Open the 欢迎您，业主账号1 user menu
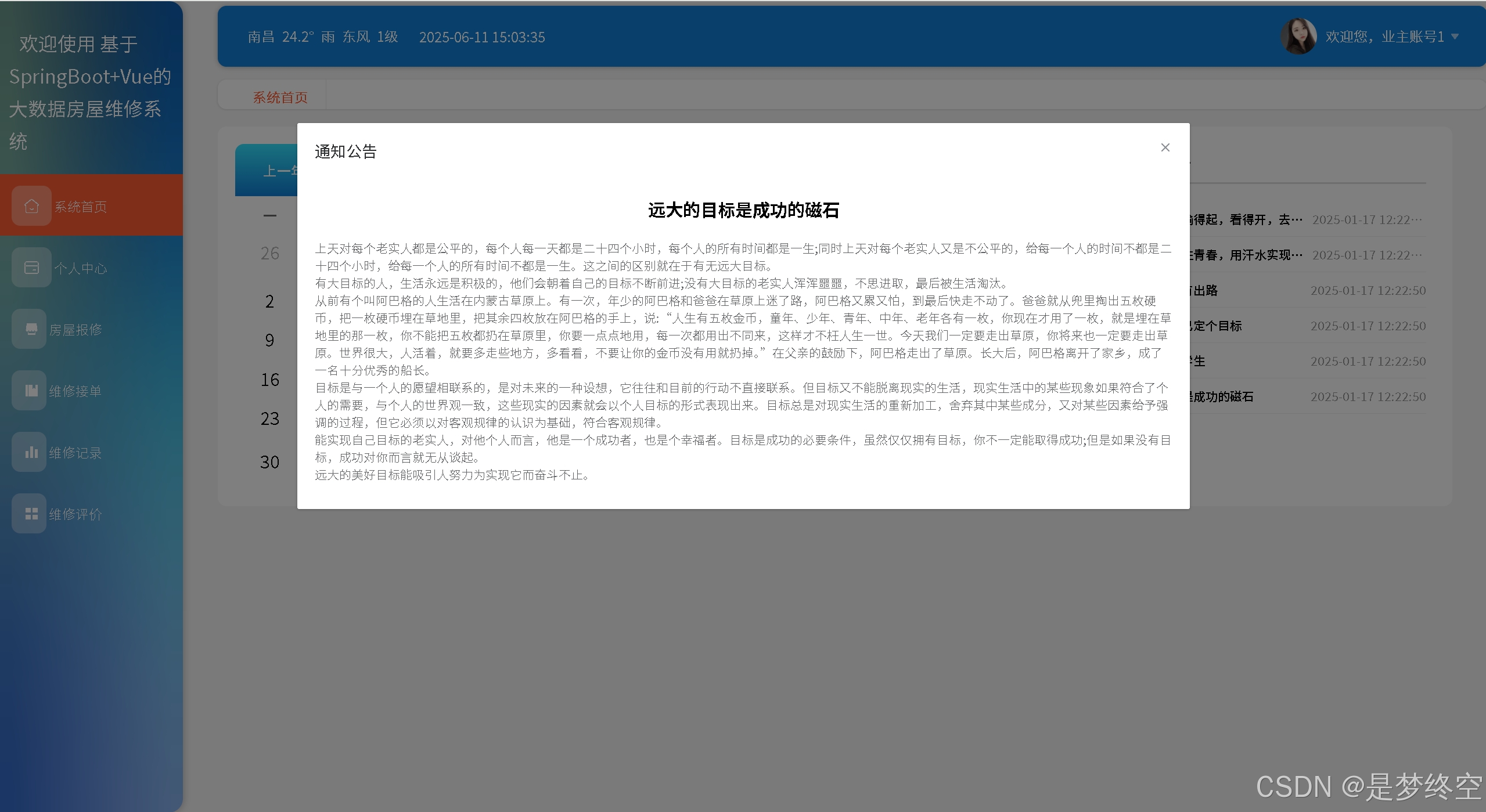 (1384, 37)
